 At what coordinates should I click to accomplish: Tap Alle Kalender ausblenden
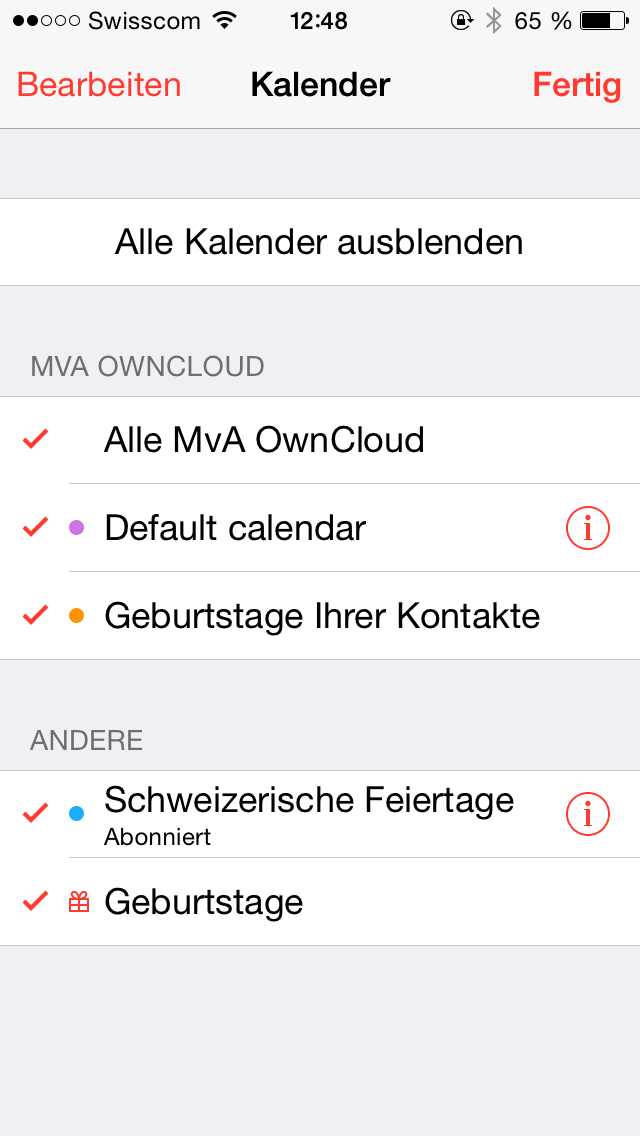pos(319,241)
